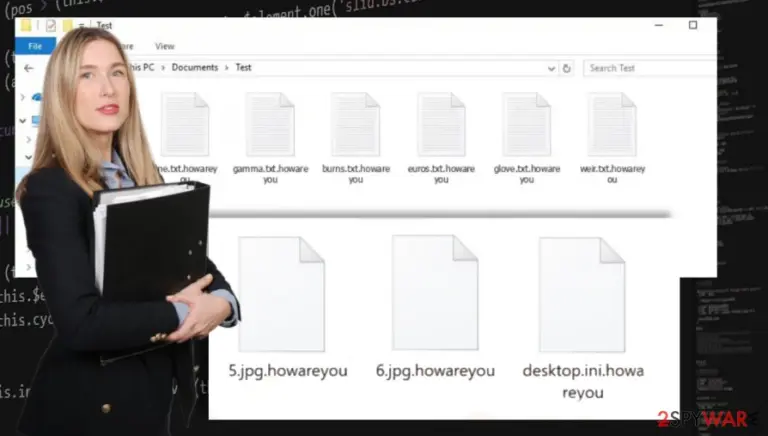Click Test in the breadcrumb path
The image size is (768, 436).
click(243, 68)
